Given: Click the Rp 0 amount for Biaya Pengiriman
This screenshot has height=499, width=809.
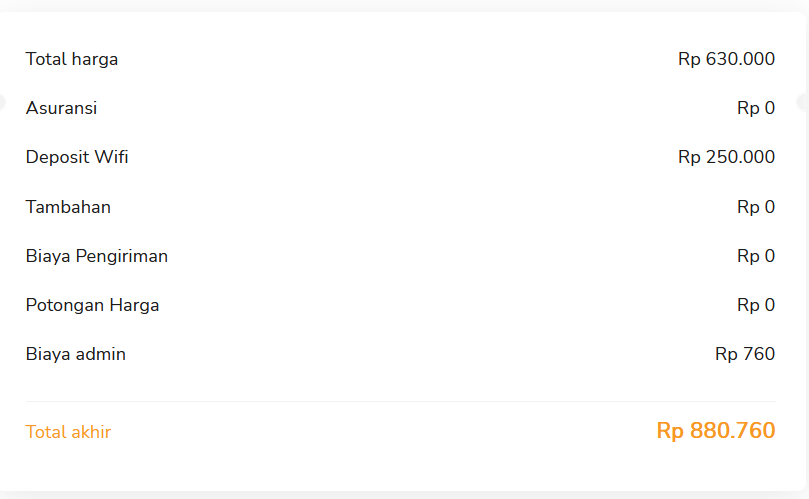Looking at the screenshot, I should [x=755, y=256].
